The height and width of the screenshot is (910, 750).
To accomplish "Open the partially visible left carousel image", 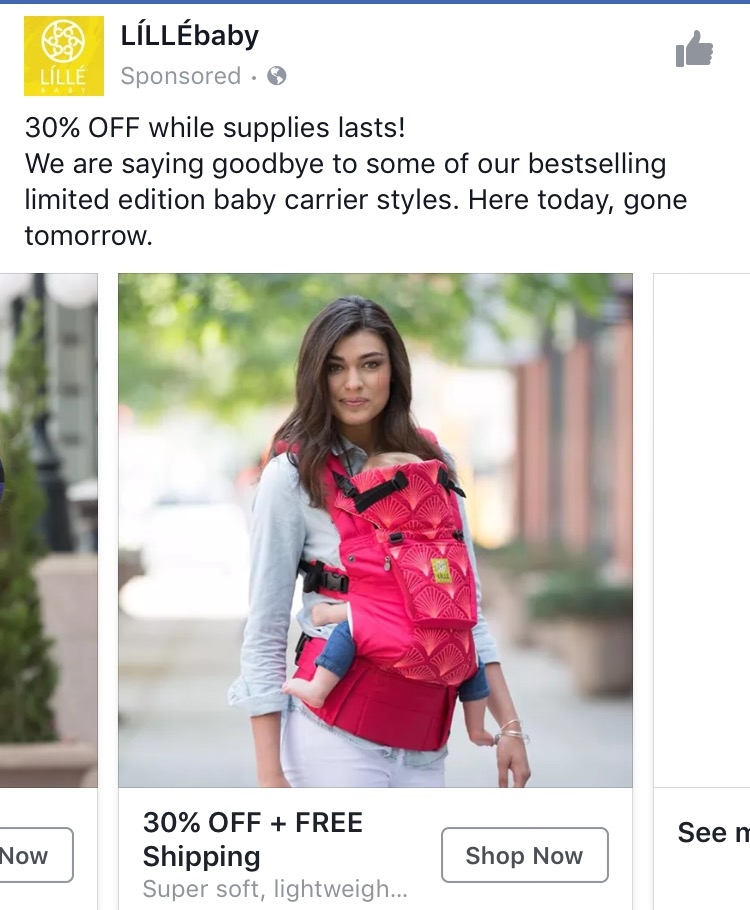I will (48, 530).
